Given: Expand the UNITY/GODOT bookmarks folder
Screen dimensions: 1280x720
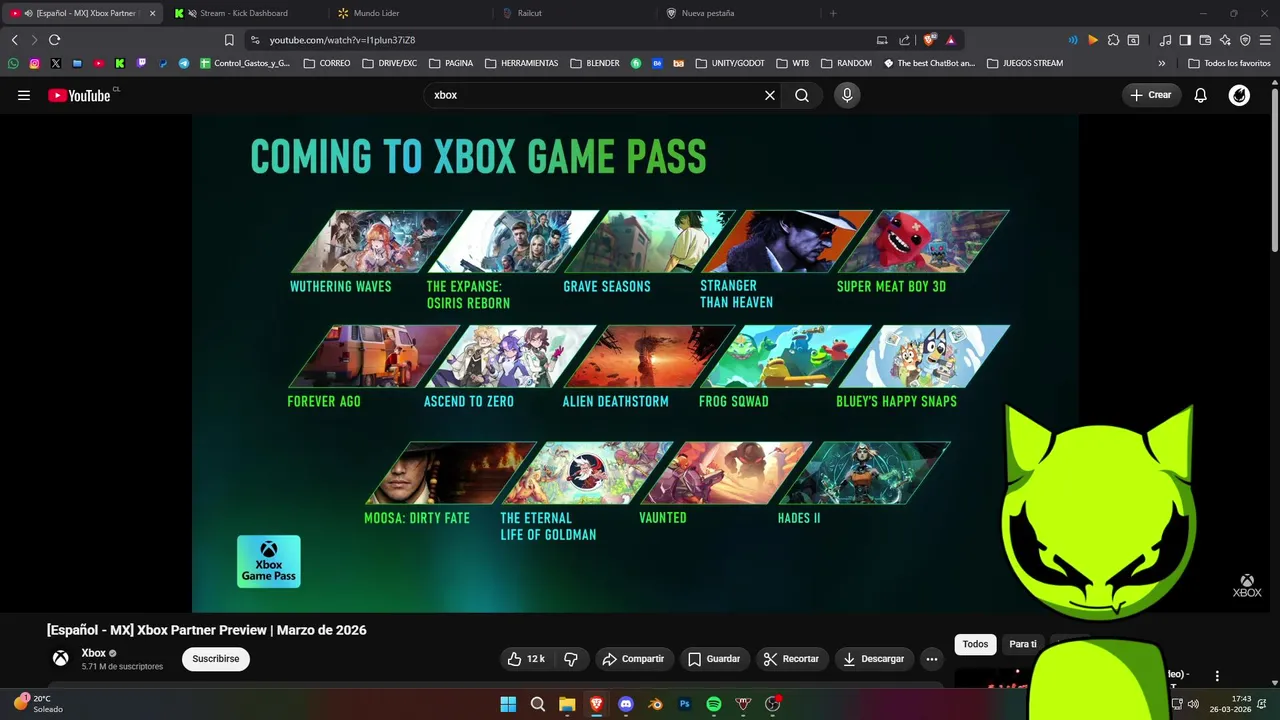Looking at the screenshot, I should pos(729,63).
